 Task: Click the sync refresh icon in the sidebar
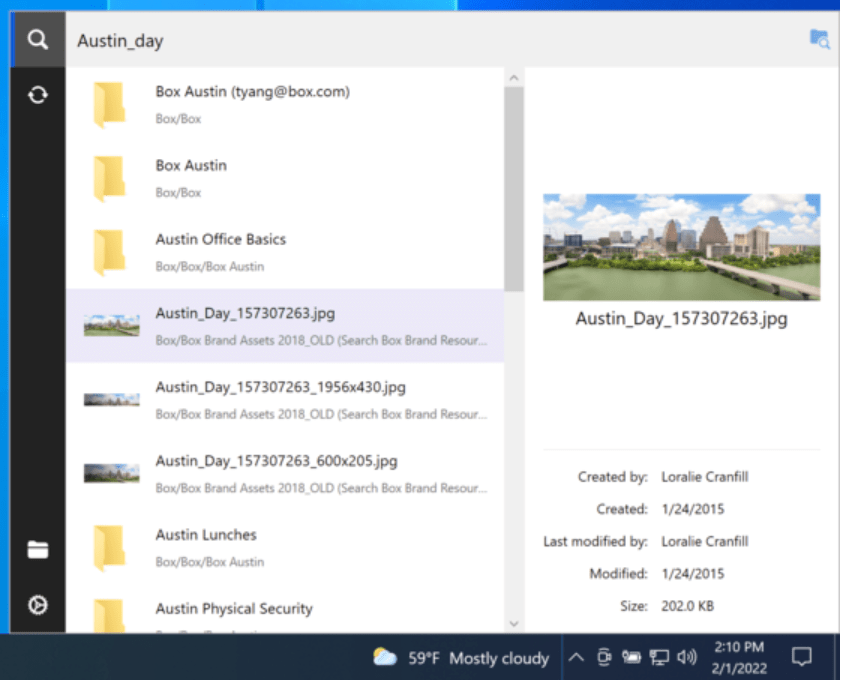click(38, 94)
